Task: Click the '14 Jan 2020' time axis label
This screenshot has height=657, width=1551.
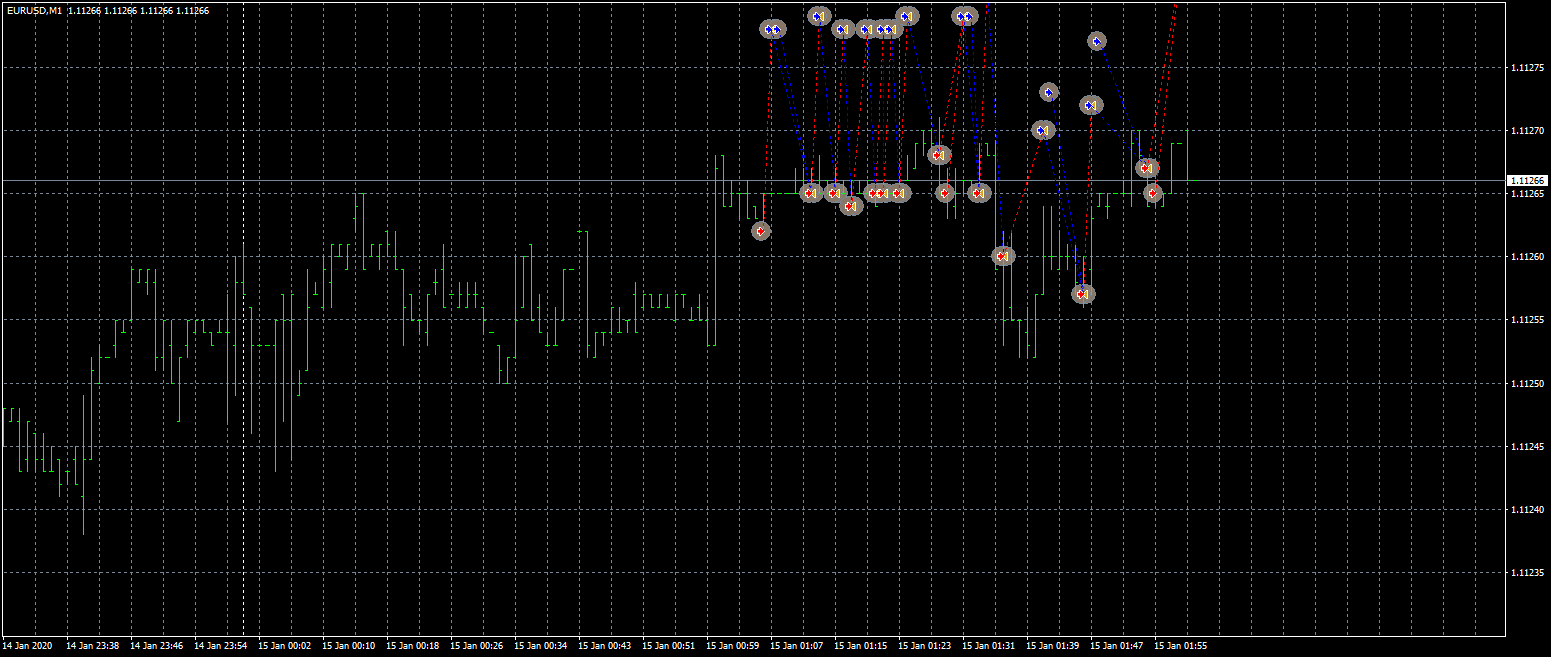Action: [28, 646]
